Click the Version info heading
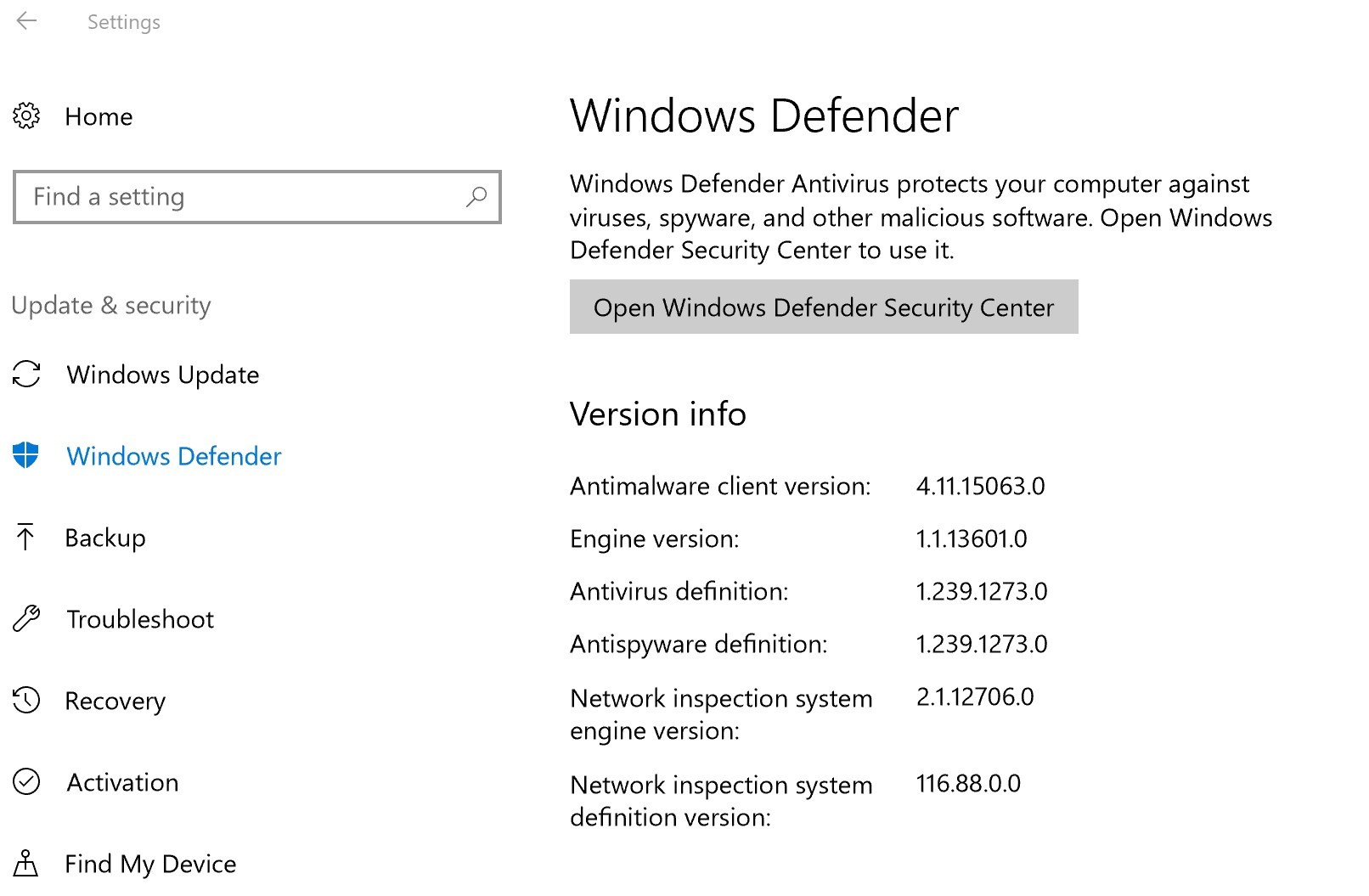The height and width of the screenshot is (896, 1369). tap(658, 414)
